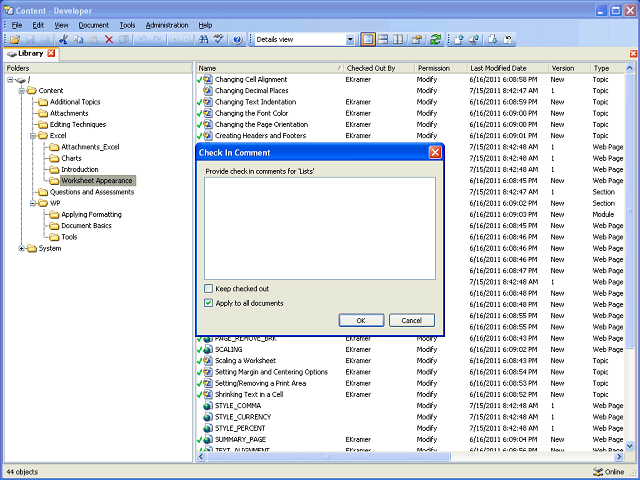Select the Additional Topics folder
640x480 pixels.
pos(75,102)
